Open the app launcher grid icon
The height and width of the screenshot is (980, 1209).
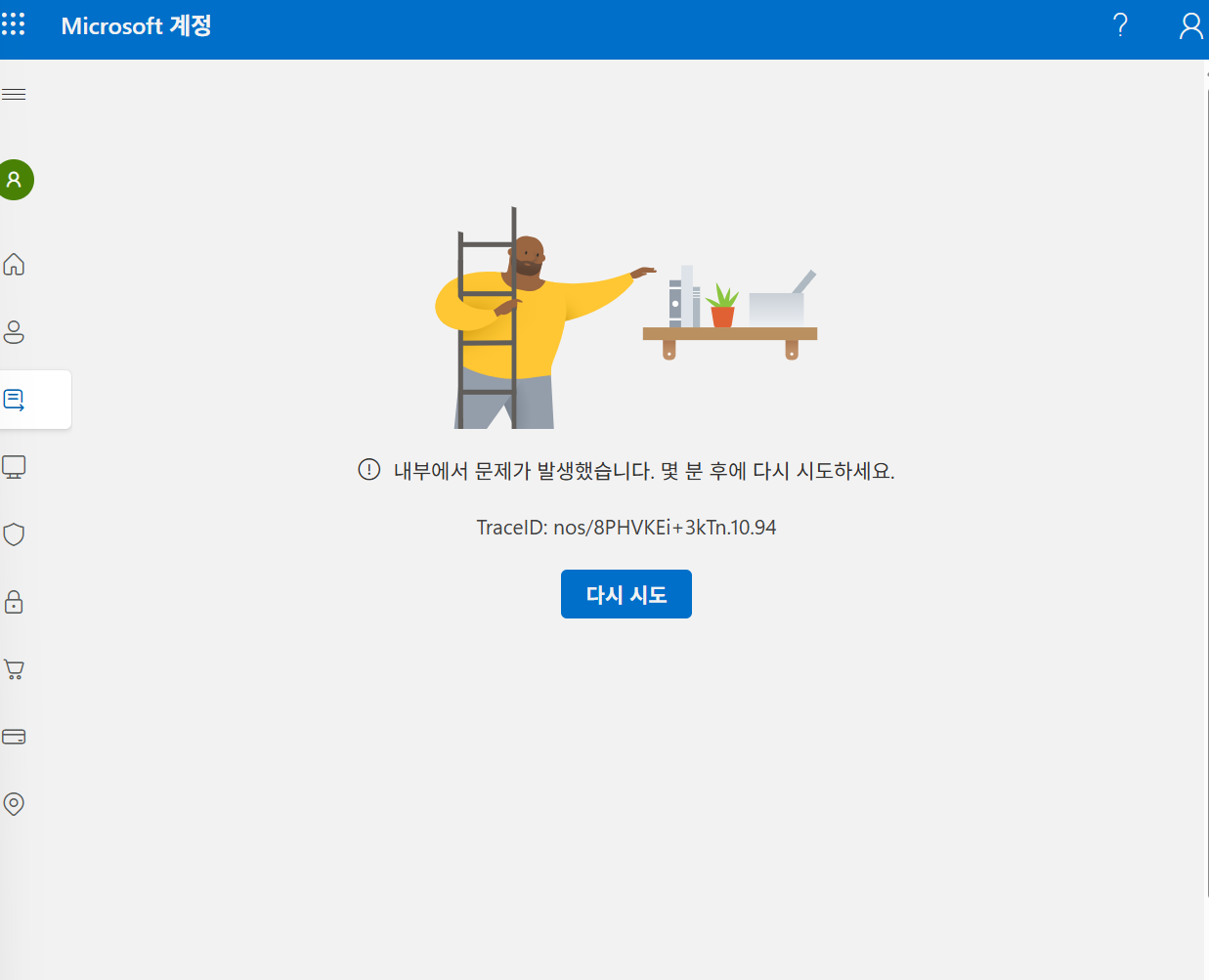13,24
